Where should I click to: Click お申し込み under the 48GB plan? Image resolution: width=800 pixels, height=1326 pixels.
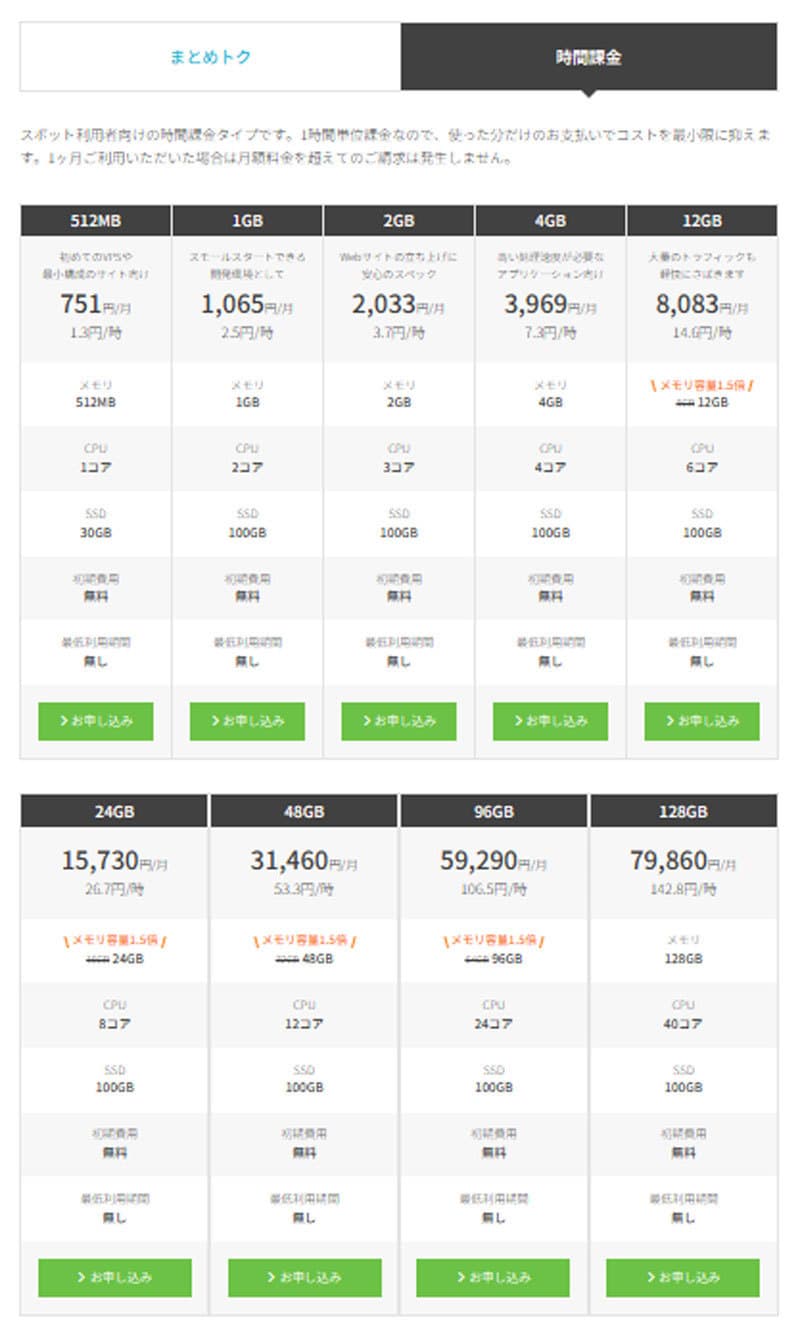click(305, 1277)
